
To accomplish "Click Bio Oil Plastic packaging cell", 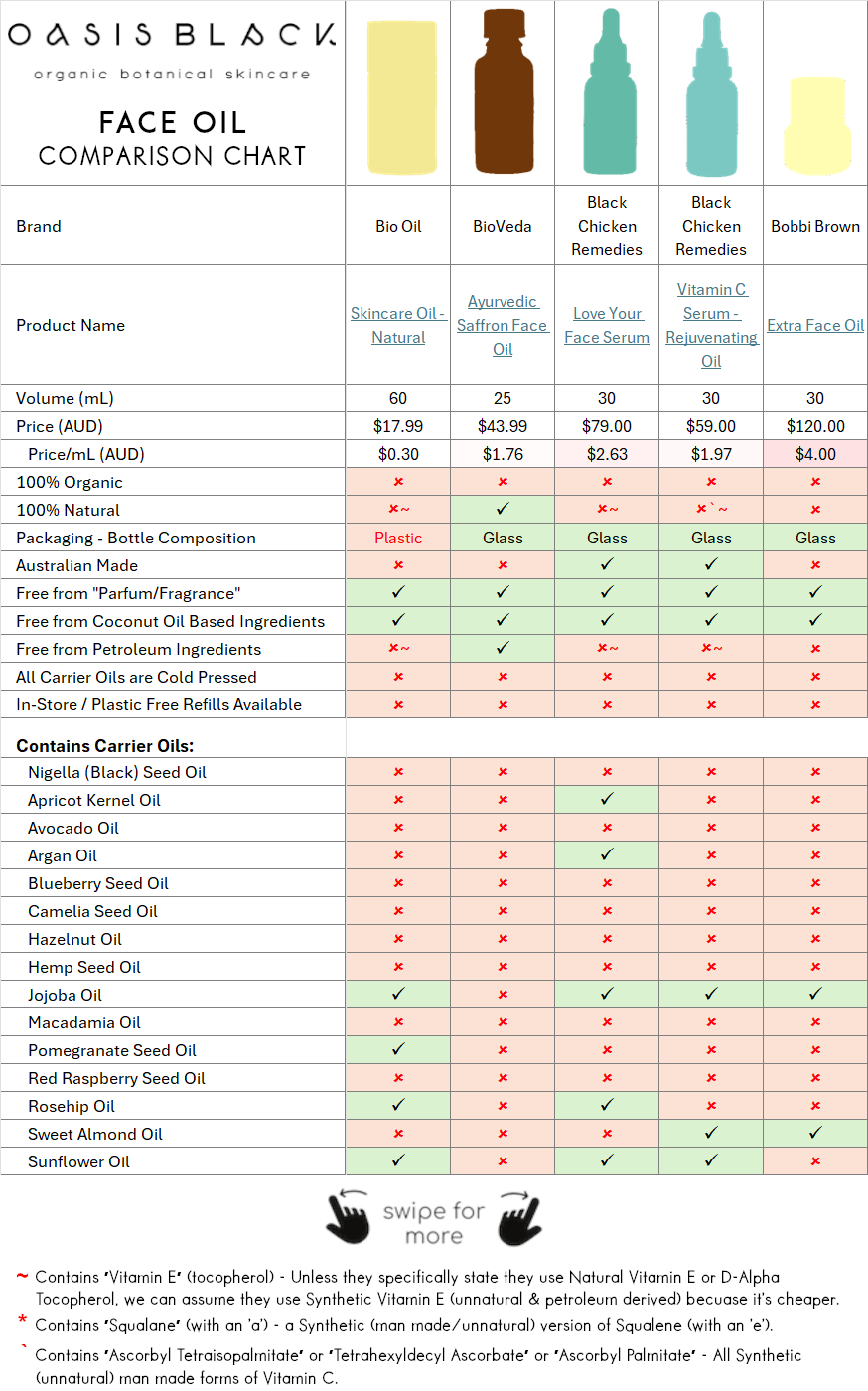I will click(398, 538).
